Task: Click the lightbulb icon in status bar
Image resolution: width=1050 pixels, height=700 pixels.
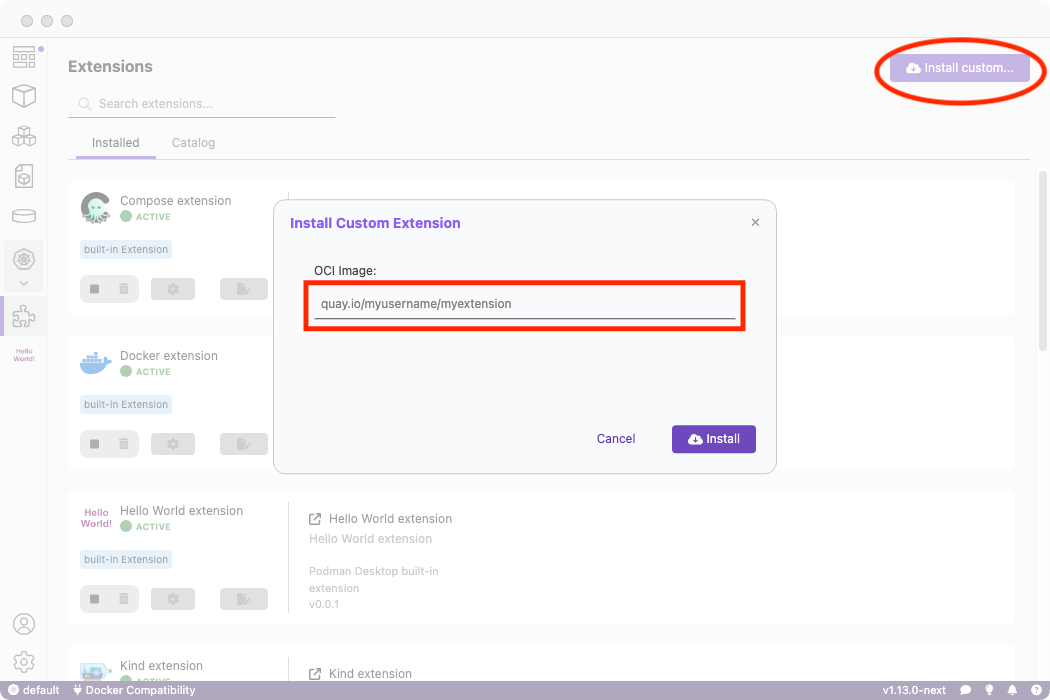Action: coord(989,690)
